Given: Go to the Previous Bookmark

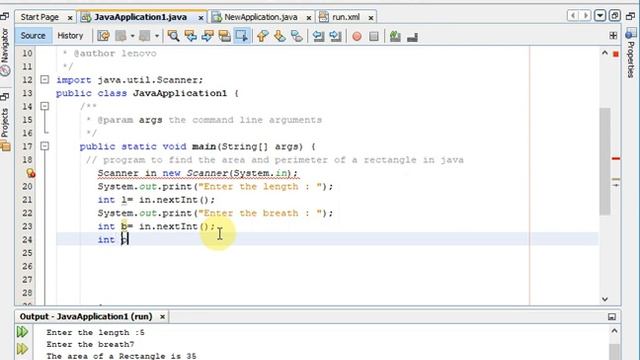Looking at the screenshot, I should click(x=262, y=36).
